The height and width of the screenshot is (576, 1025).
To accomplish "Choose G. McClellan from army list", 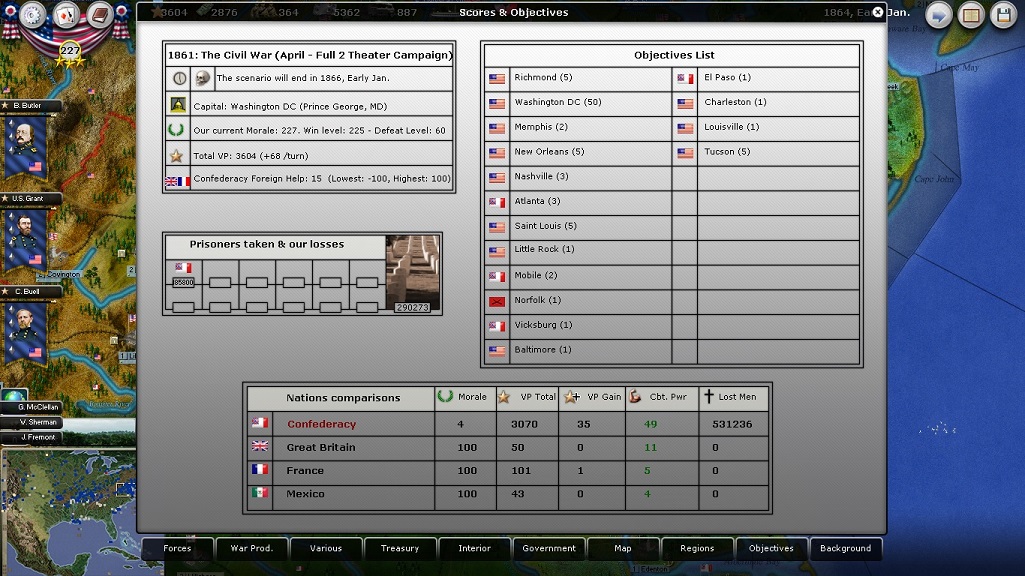I will tap(36, 408).
